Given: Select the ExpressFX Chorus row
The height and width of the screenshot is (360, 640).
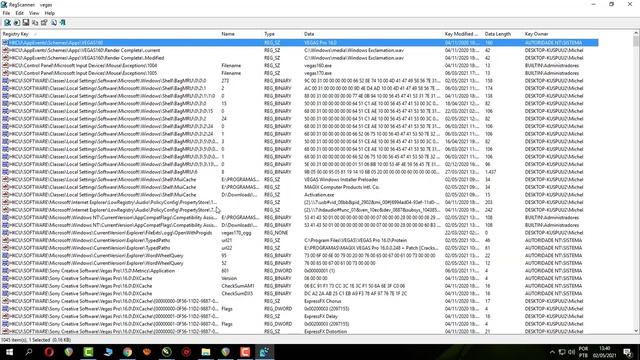Looking at the screenshot, I should click(300, 301).
